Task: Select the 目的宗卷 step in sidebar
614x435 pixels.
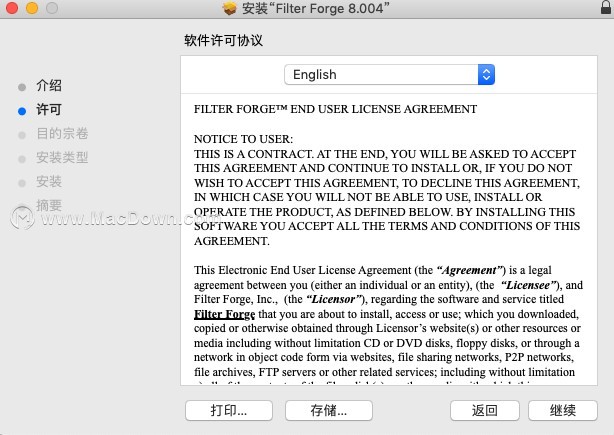Action: tap(62, 134)
